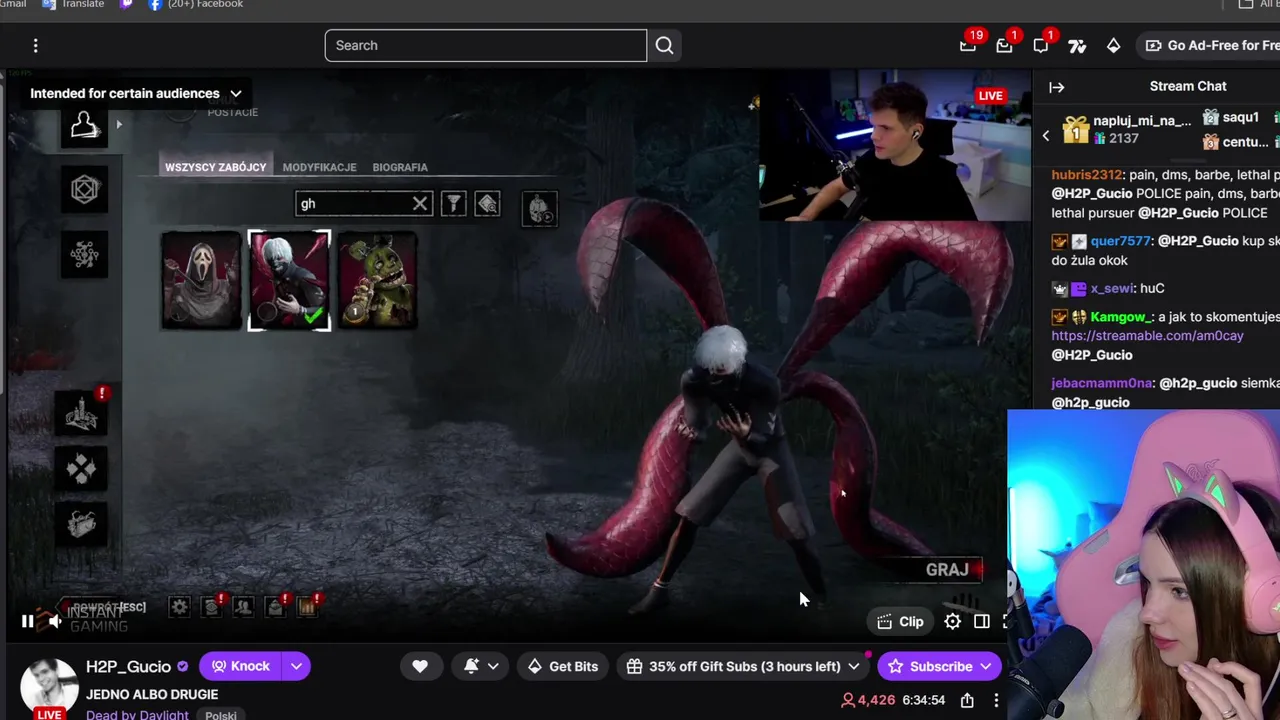
Task: Click the Bits diamond icon in header
Action: pyautogui.click(x=1113, y=45)
